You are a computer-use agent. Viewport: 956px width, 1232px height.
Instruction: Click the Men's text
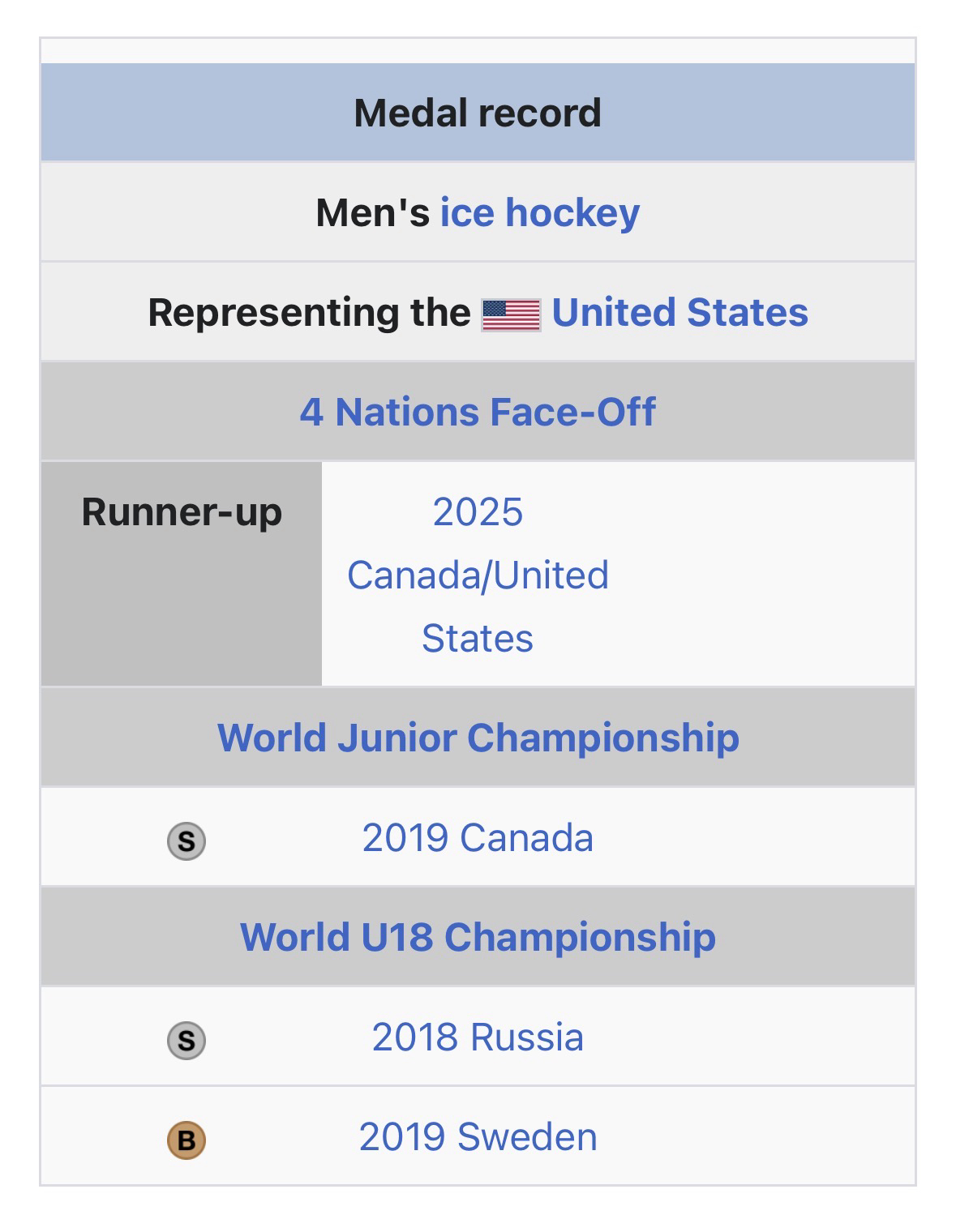click(373, 212)
